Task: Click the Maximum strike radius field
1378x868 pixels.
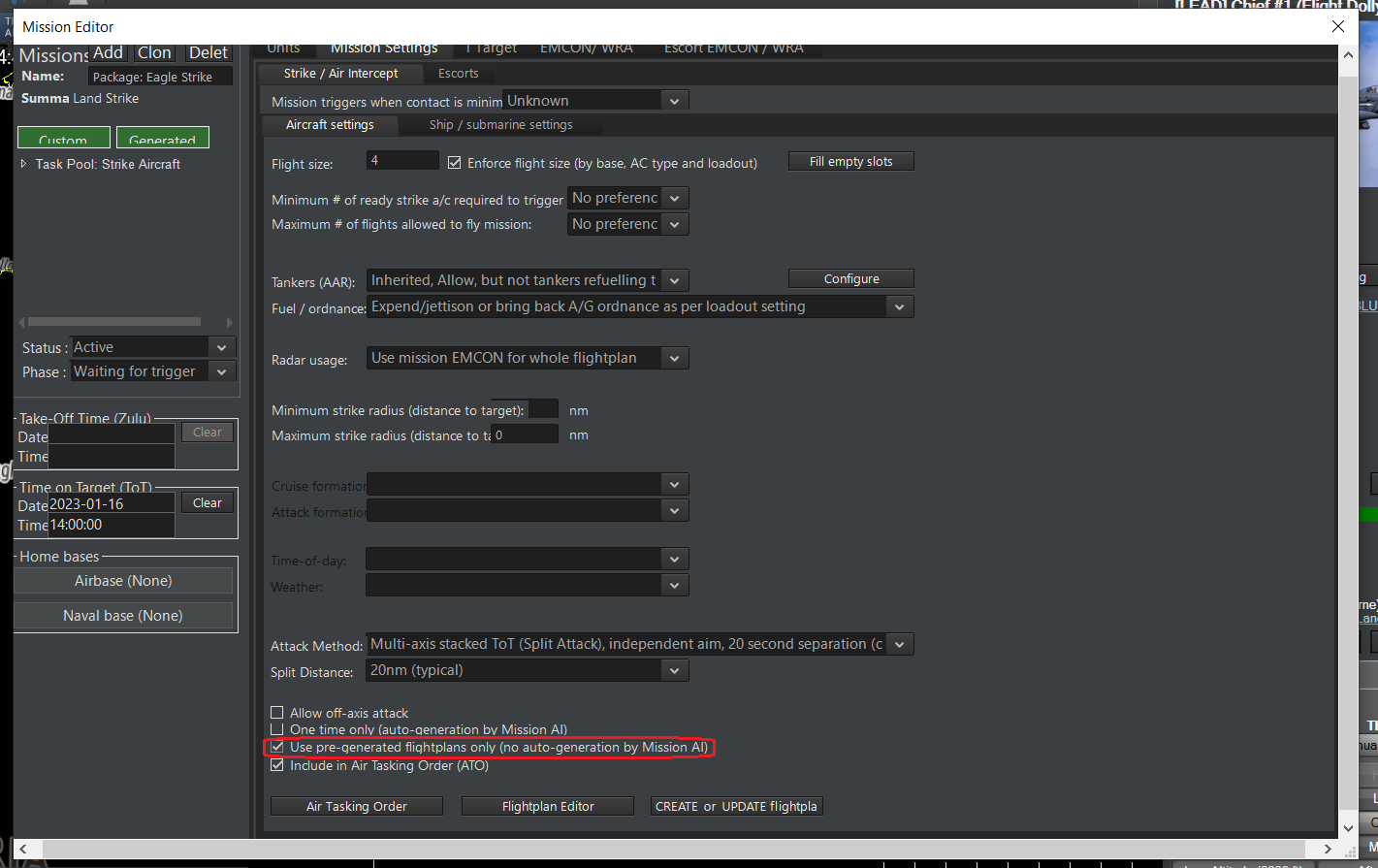Action: tap(525, 434)
